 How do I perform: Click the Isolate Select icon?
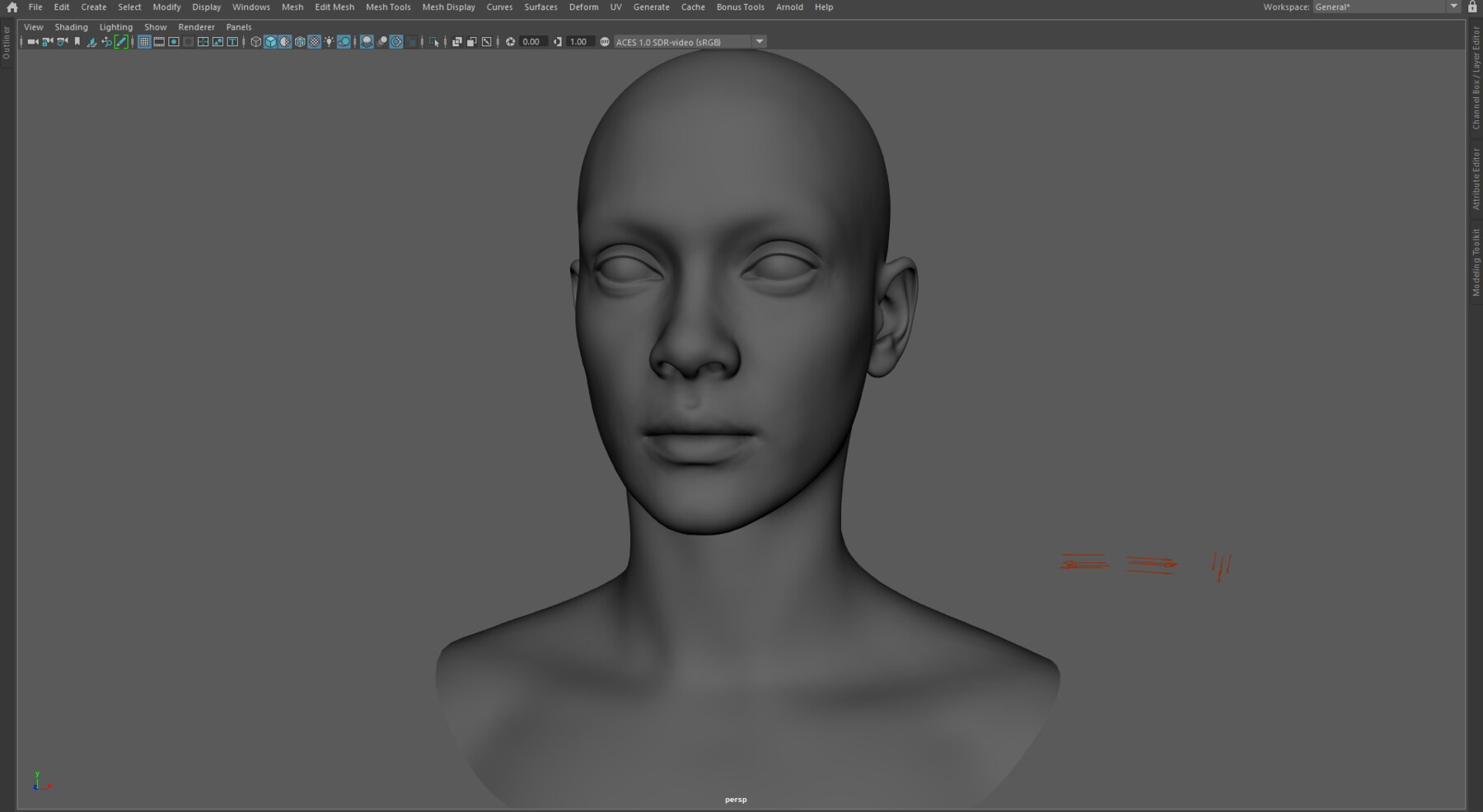tap(434, 42)
